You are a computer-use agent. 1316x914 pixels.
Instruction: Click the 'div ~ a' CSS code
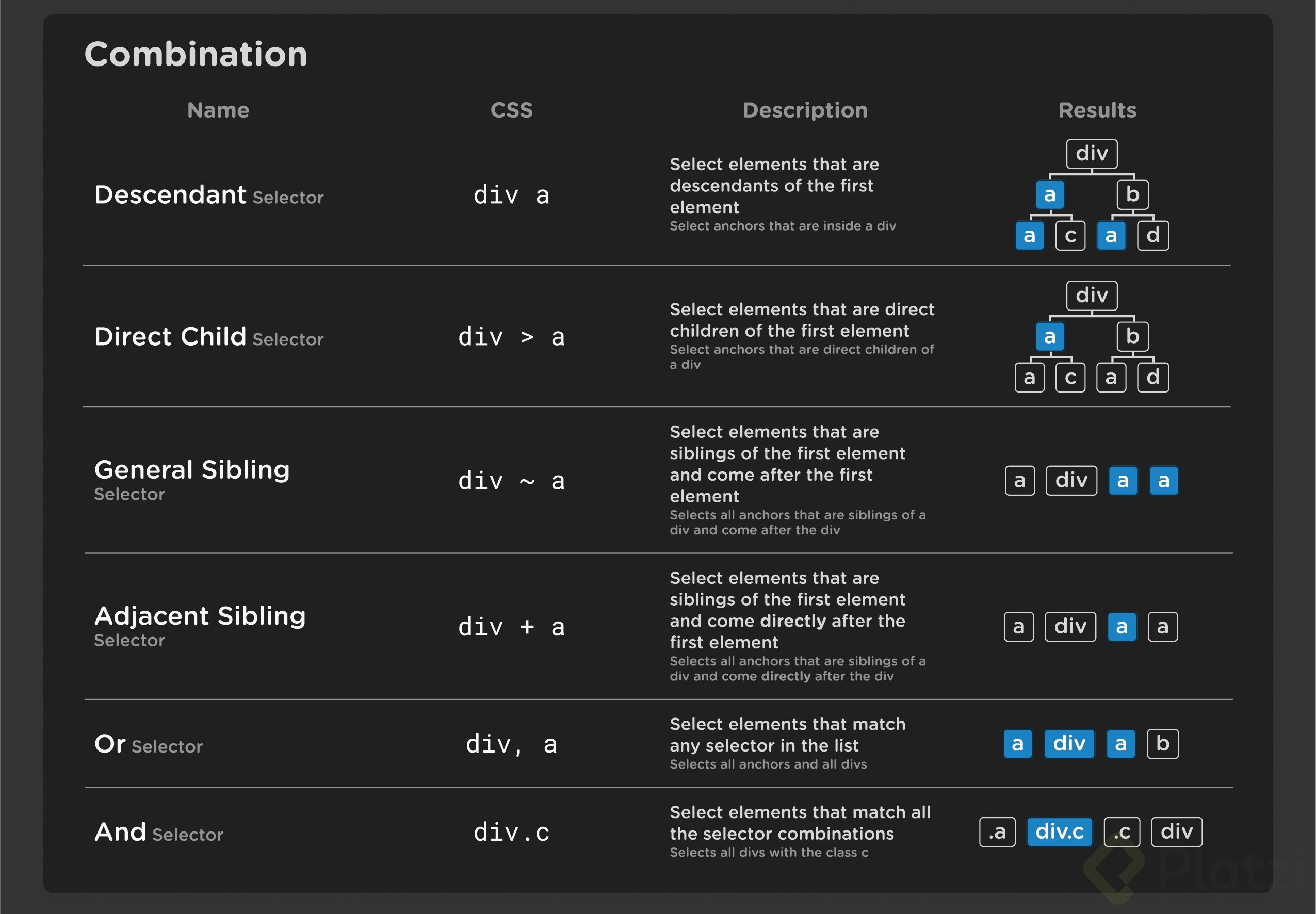click(511, 481)
